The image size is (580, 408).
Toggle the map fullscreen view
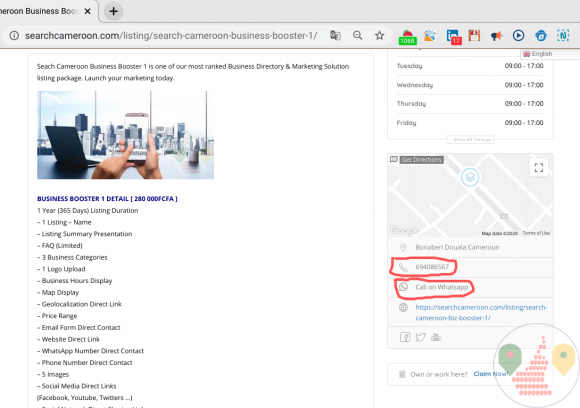click(x=539, y=168)
